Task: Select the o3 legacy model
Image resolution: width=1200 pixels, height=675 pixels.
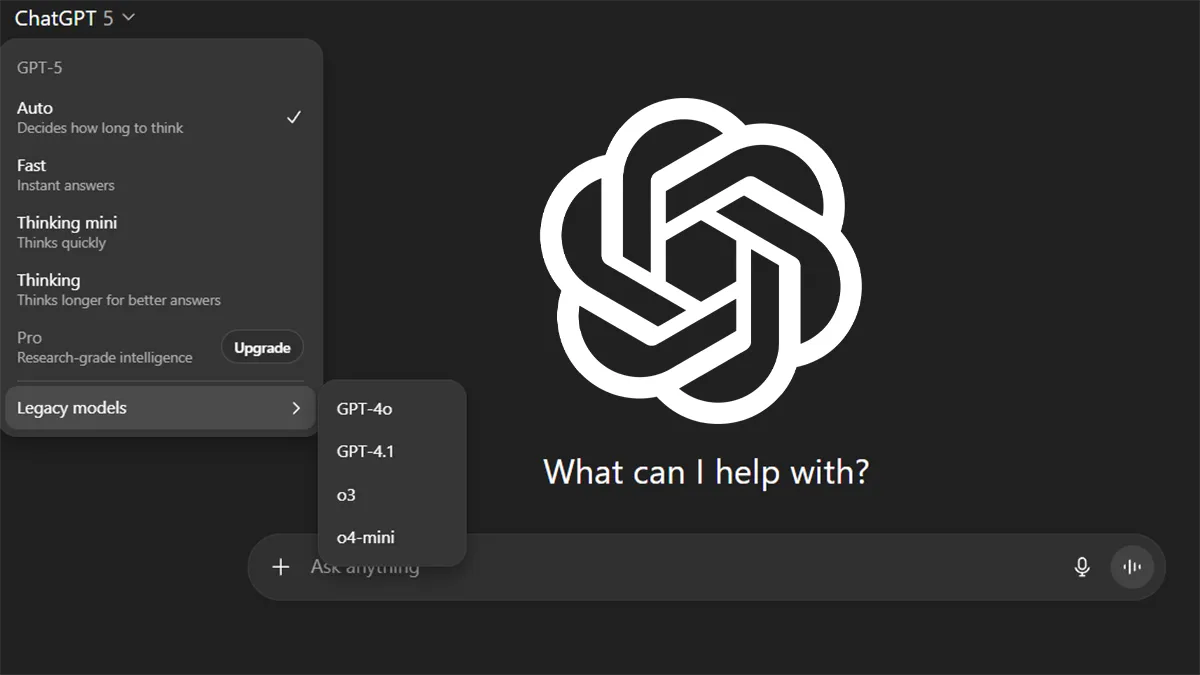Action: [347, 495]
